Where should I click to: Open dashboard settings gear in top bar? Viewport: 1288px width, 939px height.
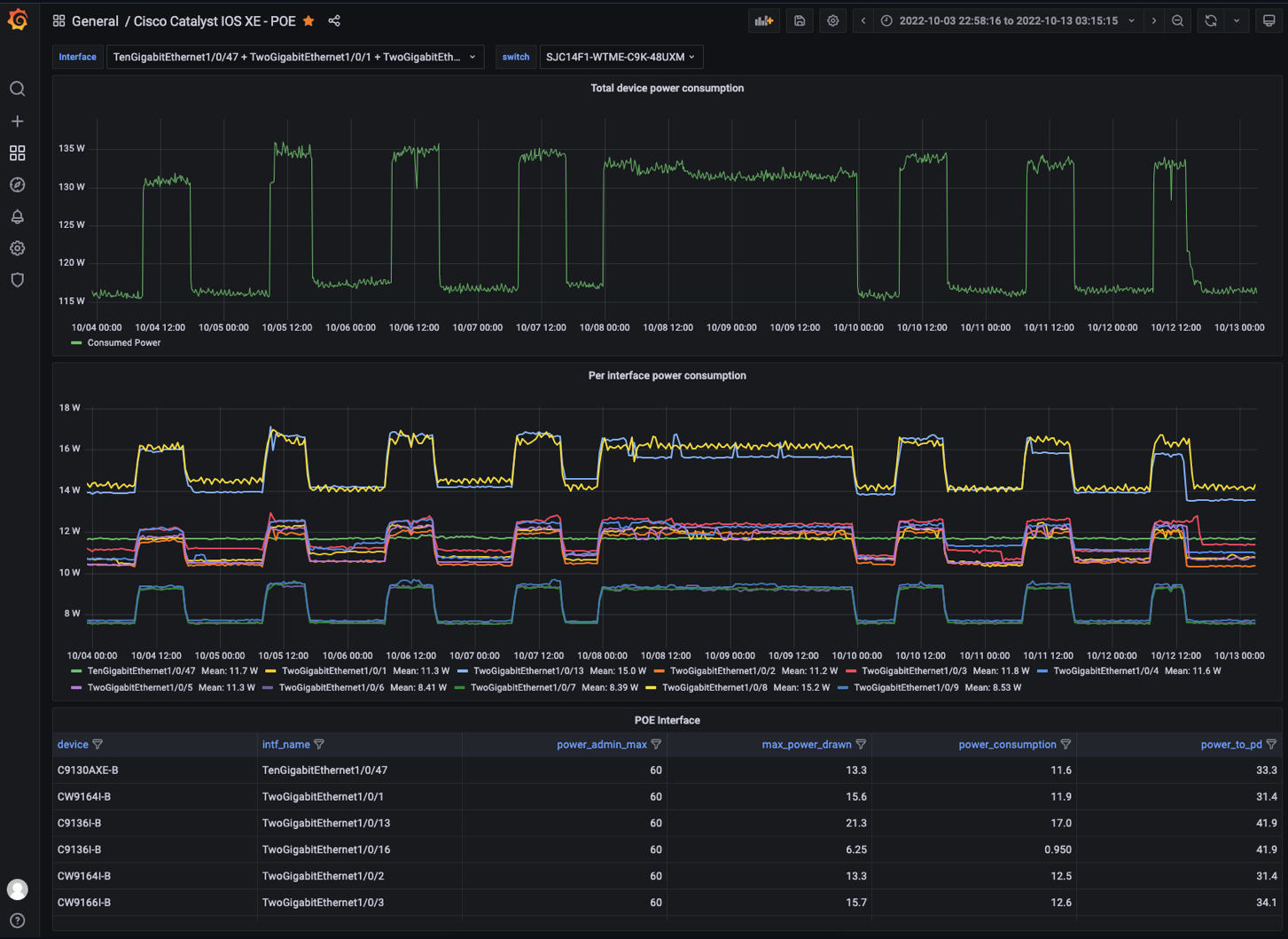(833, 20)
